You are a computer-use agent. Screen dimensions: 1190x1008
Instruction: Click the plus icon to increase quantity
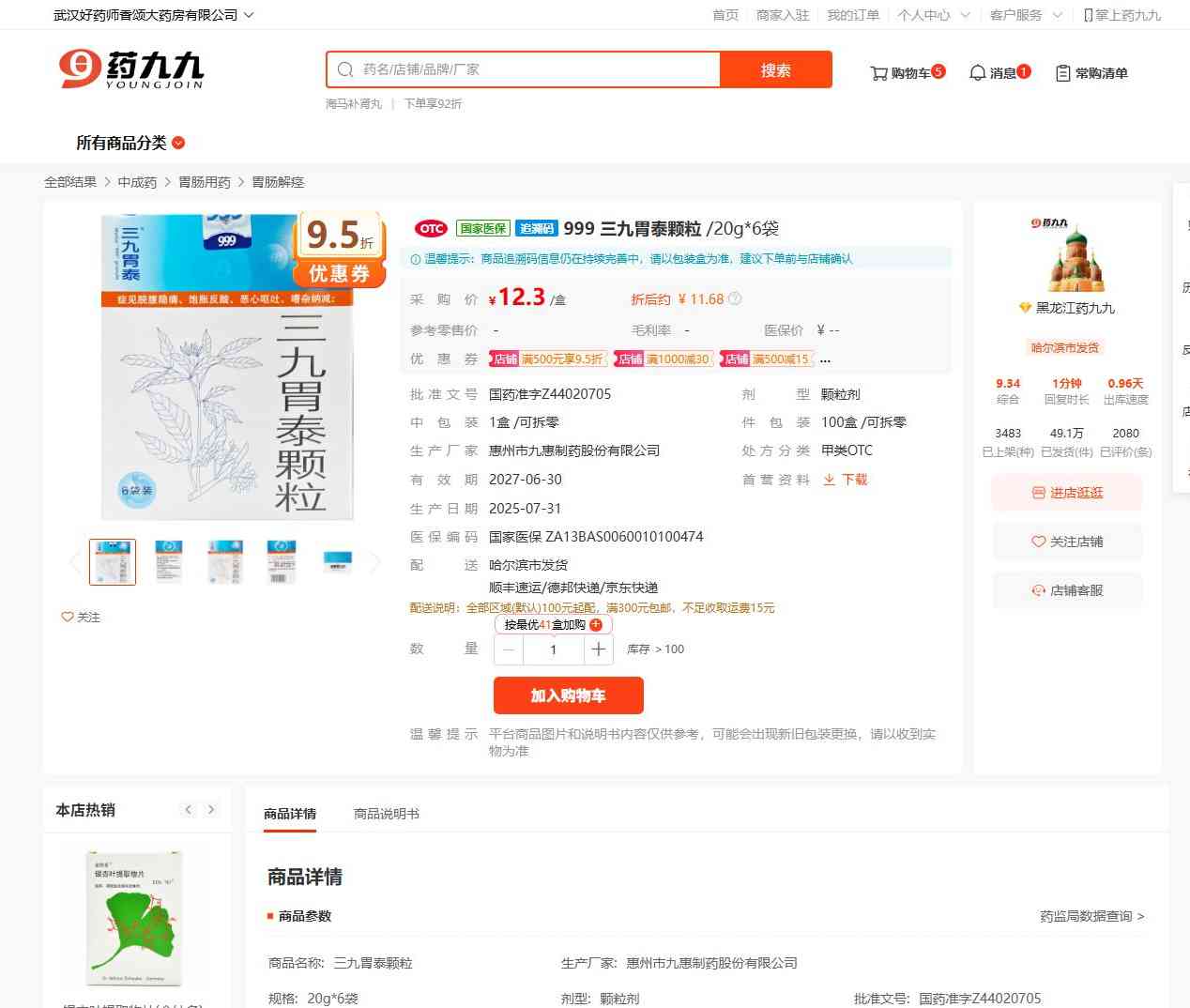(x=598, y=649)
